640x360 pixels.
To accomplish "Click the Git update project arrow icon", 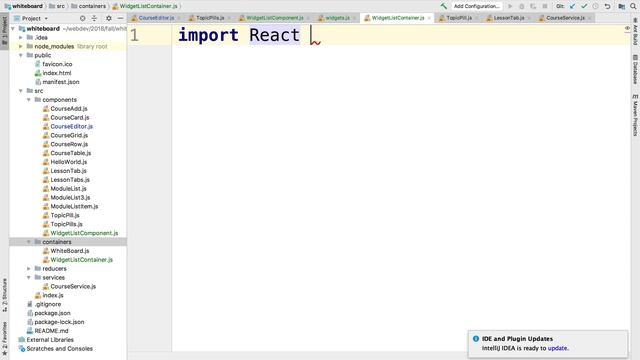I will click(572, 6).
